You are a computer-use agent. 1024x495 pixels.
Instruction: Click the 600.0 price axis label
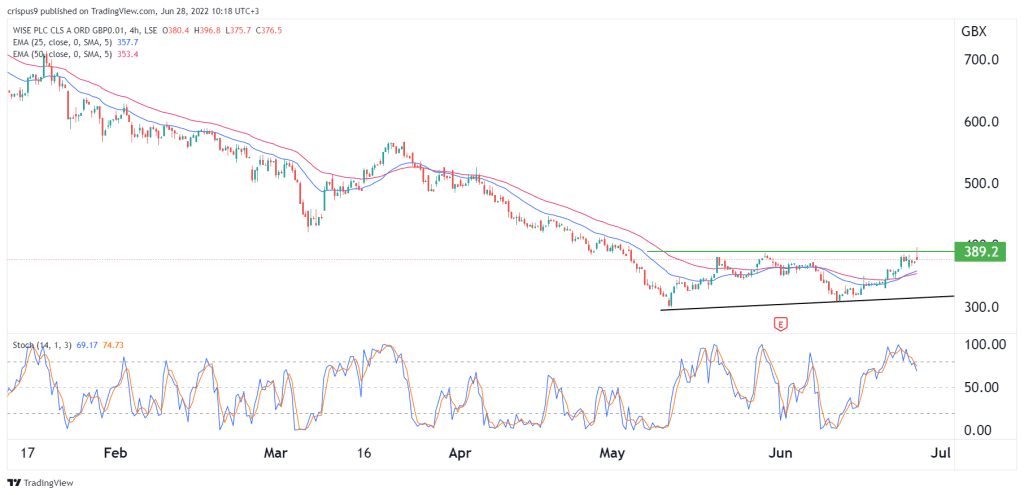coord(980,122)
